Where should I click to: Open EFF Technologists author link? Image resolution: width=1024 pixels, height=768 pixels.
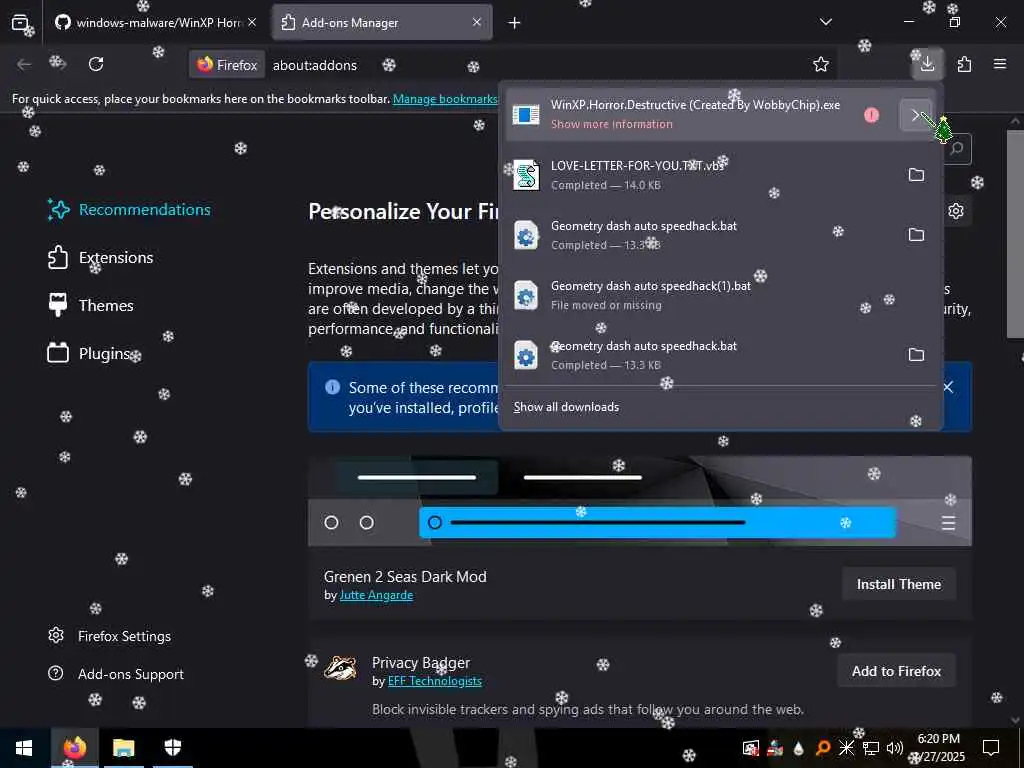point(435,681)
